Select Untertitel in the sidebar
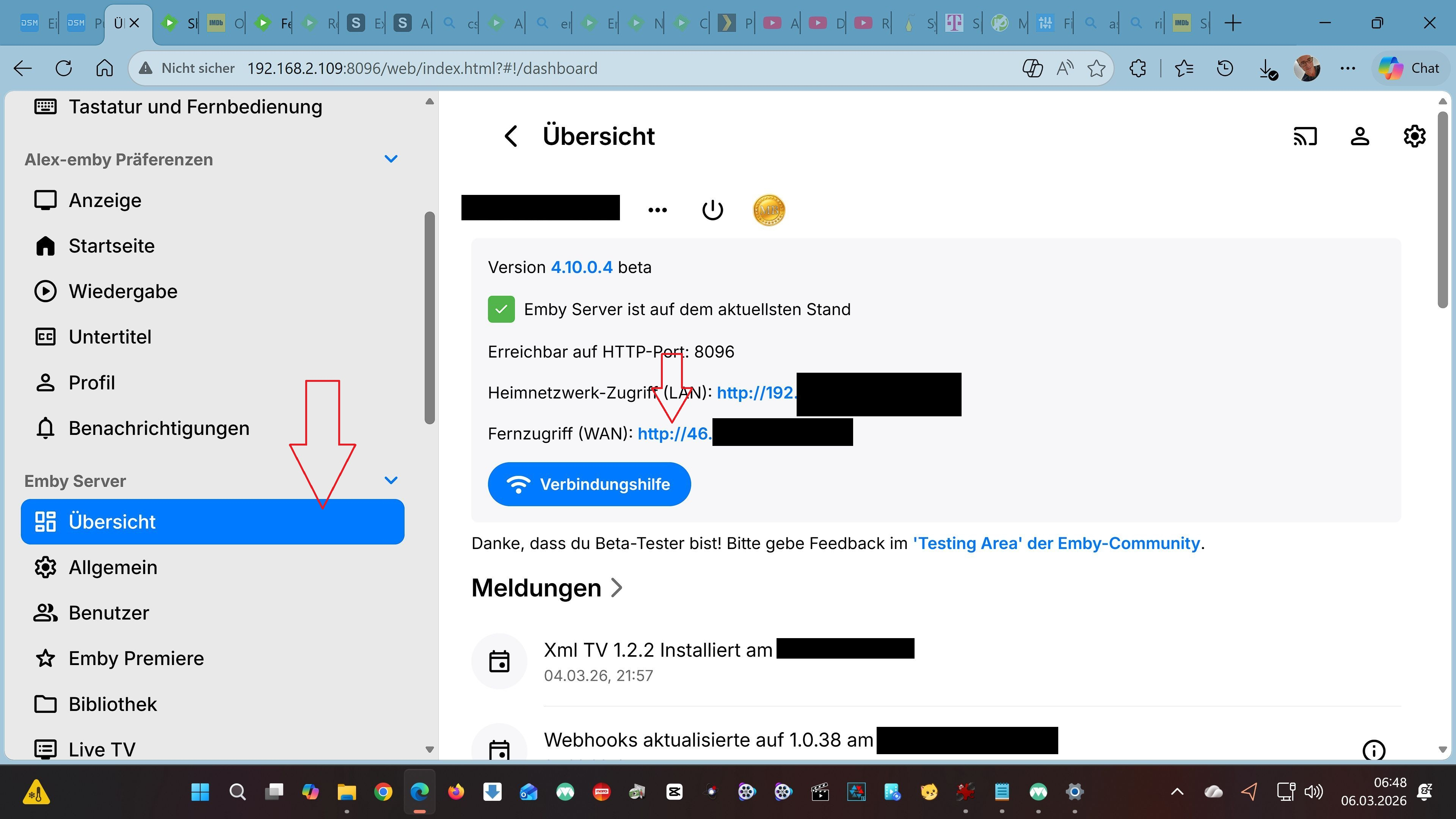The width and height of the screenshot is (1456, 819). pos(110,337)
